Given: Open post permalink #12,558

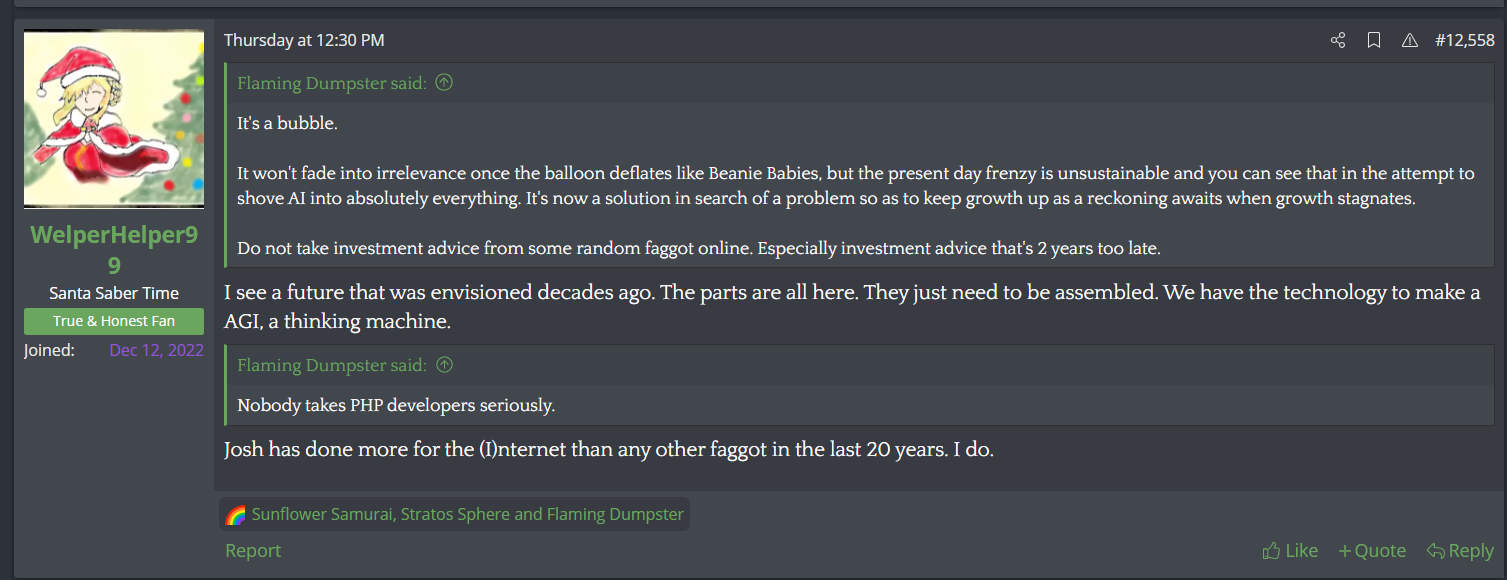Looking at the screenshot, I should click(1464, 40).
